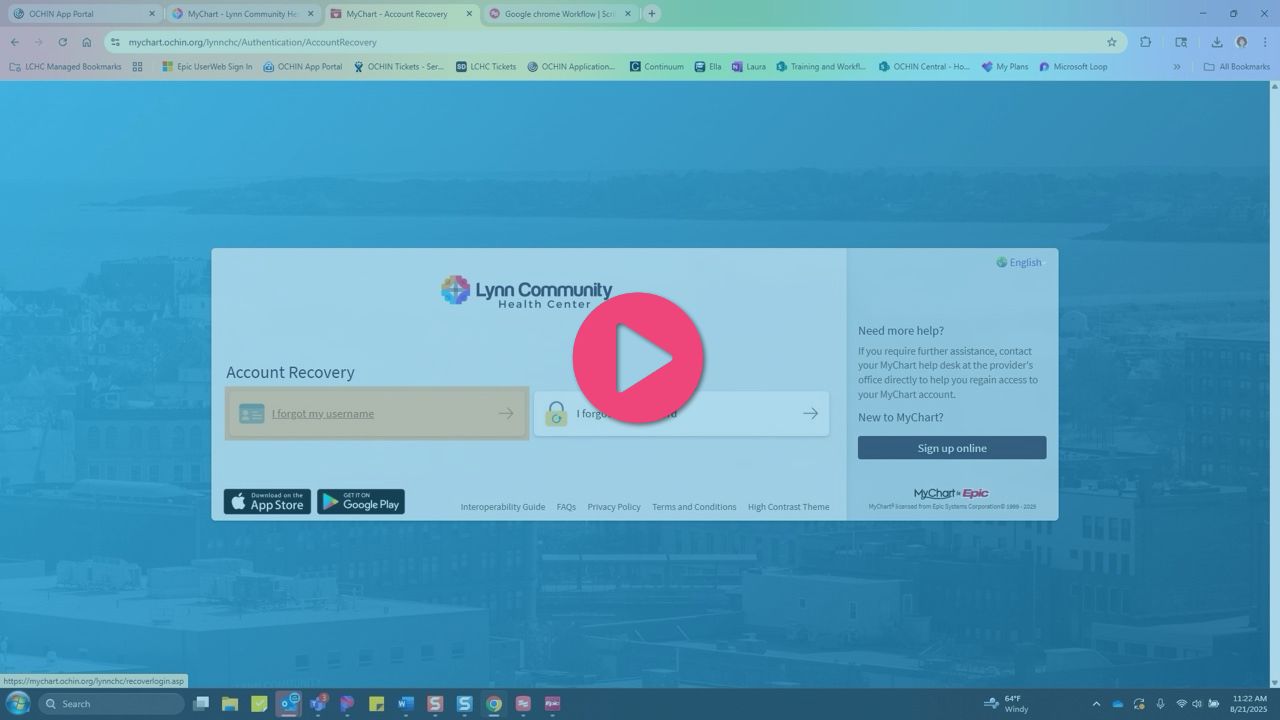Expand the hidden bookmarks overflow chevron
1280x720 pixels.
1177,67
